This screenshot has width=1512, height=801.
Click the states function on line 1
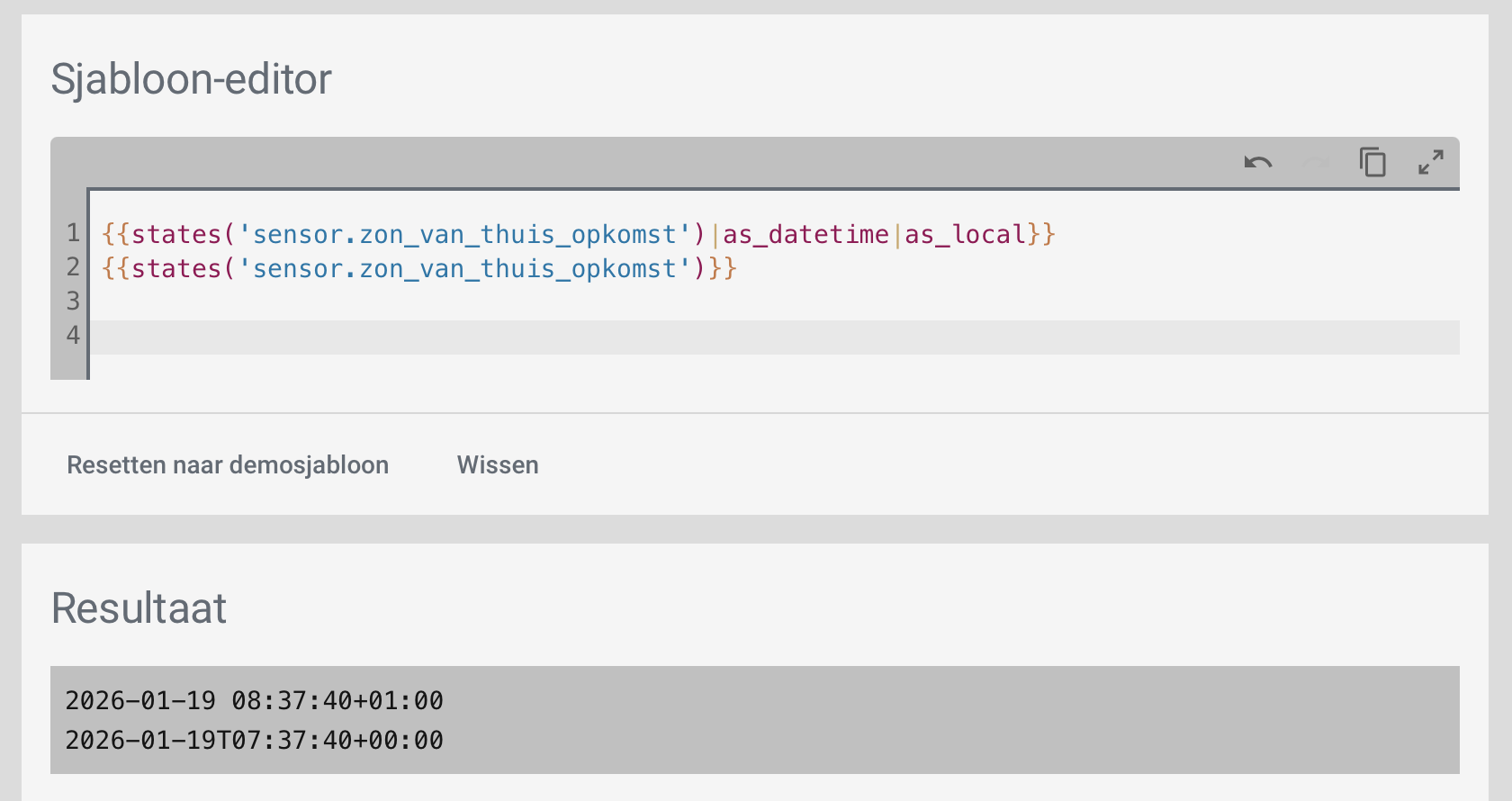tap(176, 235)
